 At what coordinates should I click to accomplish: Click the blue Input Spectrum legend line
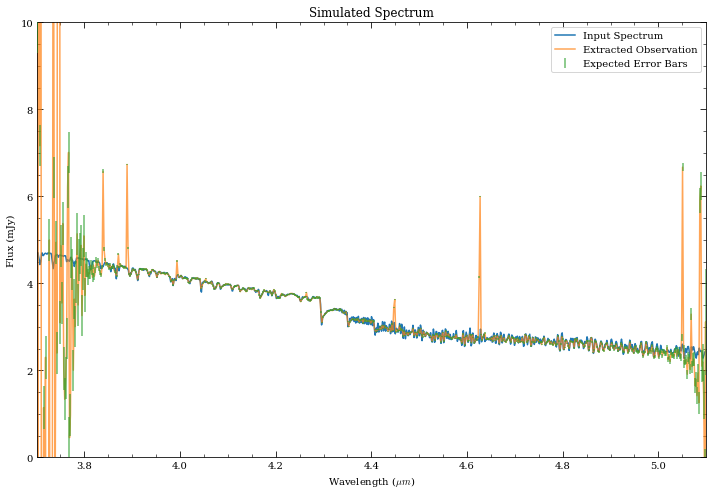(565, 35)
